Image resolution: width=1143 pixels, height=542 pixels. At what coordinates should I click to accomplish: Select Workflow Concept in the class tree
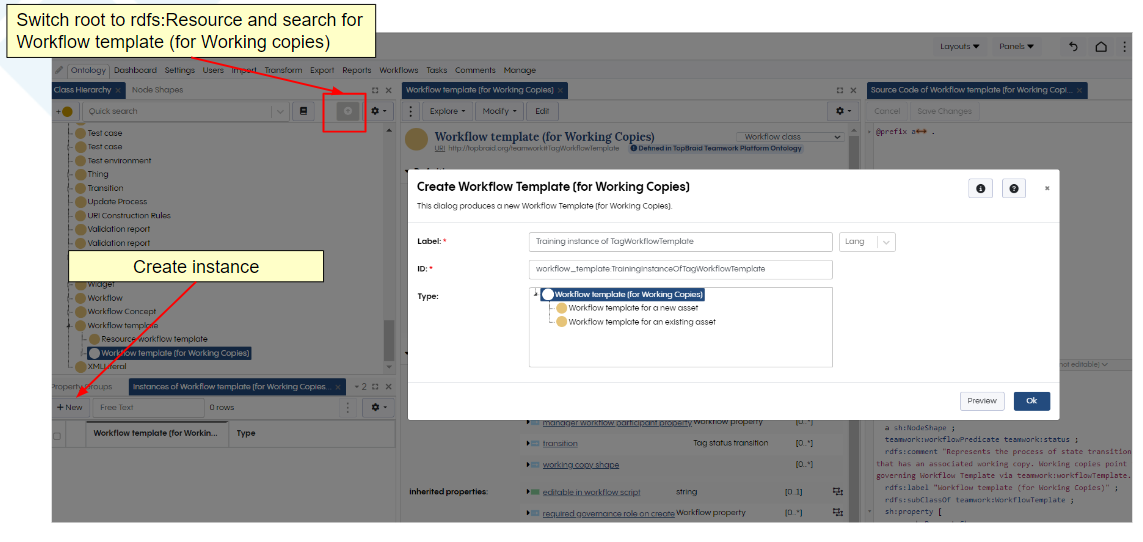click(122, 311)
